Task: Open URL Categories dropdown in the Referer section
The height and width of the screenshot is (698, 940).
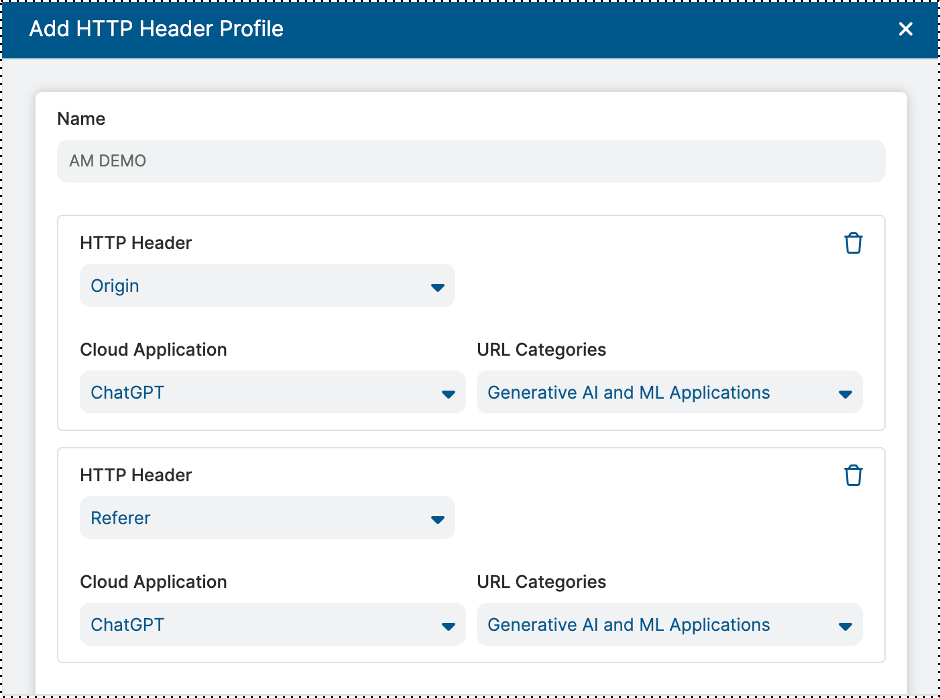Action: (669, 625)
